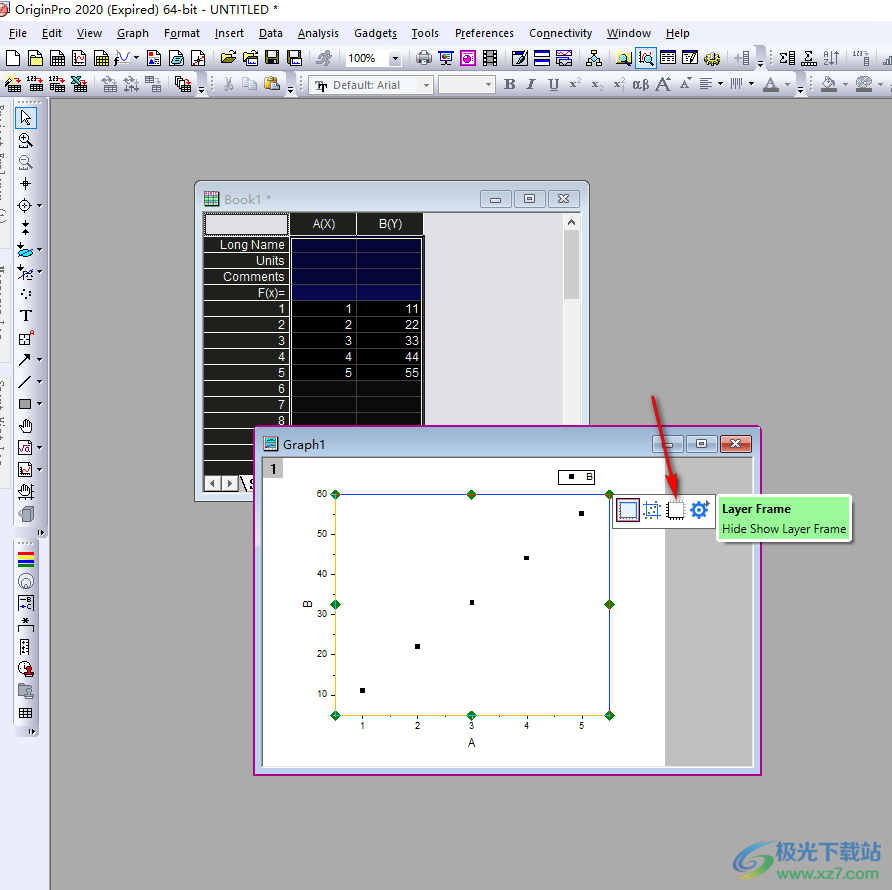Open the Connectivity menu
Screen dimensions: 892x890
tap(560, 33)
